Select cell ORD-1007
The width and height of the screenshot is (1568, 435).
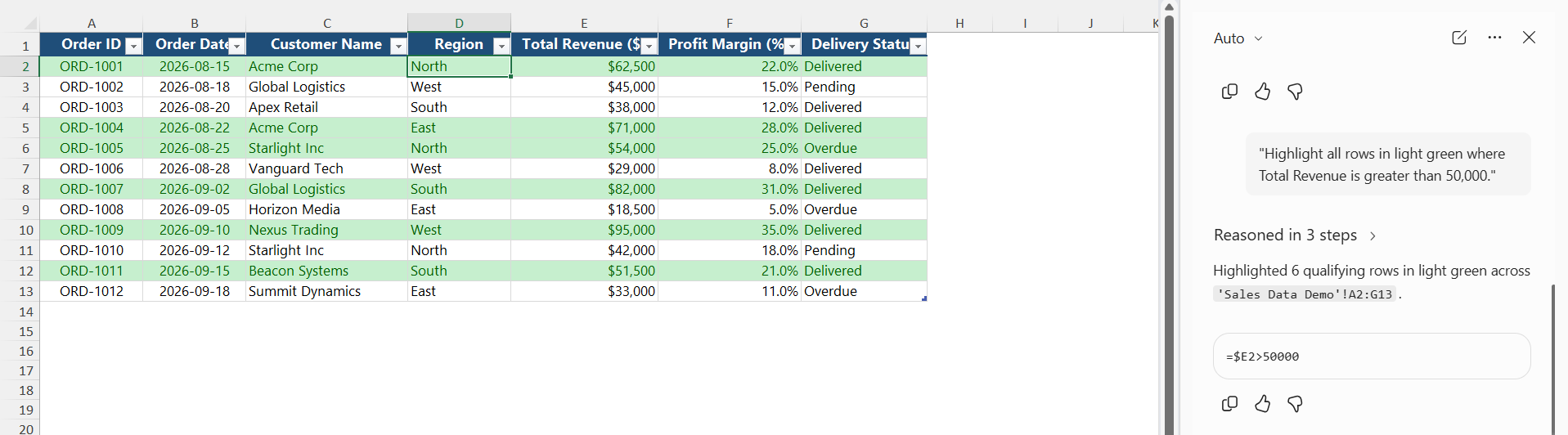coord(92,189)
